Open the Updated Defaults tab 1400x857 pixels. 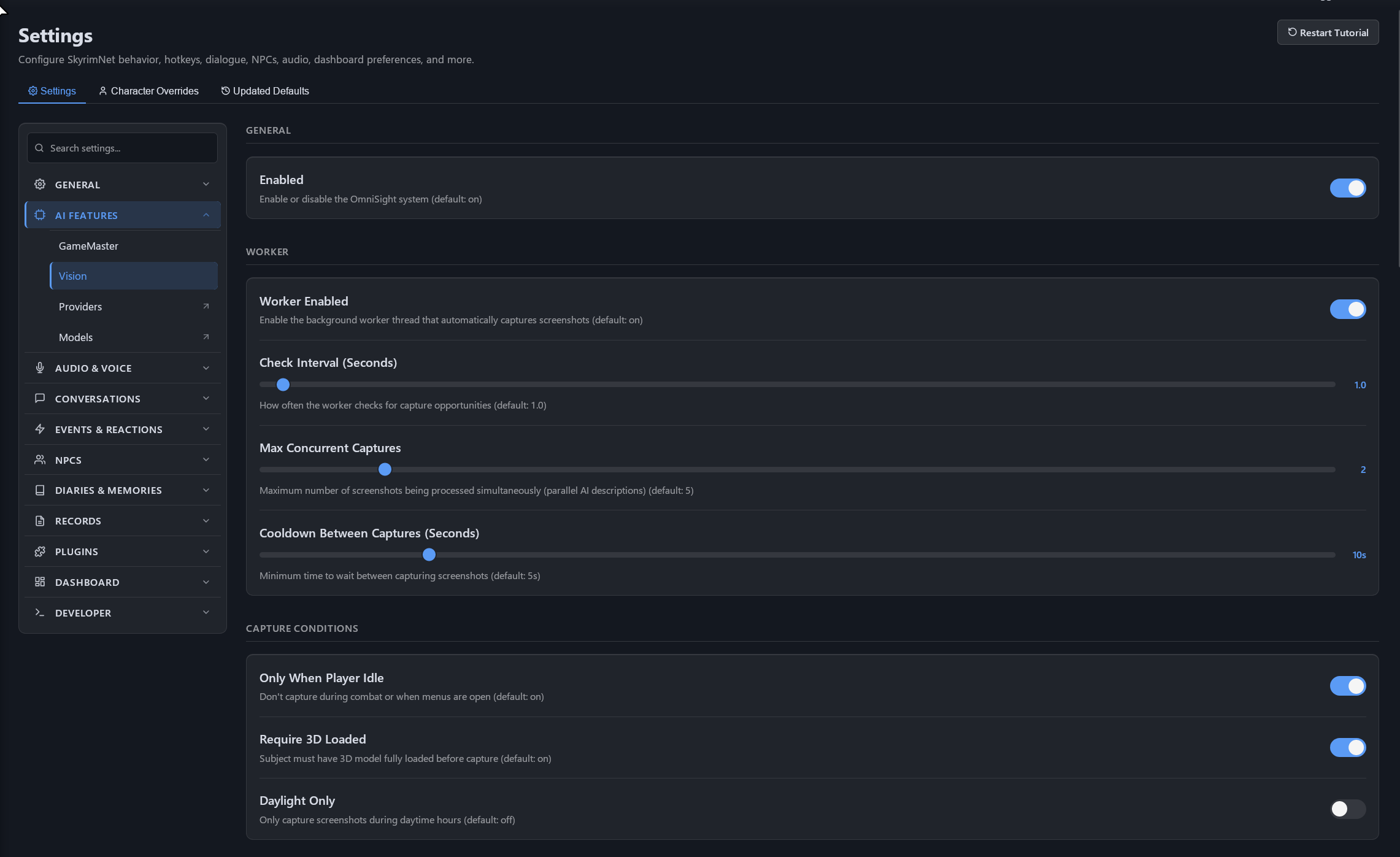click(x=265, y=91)
